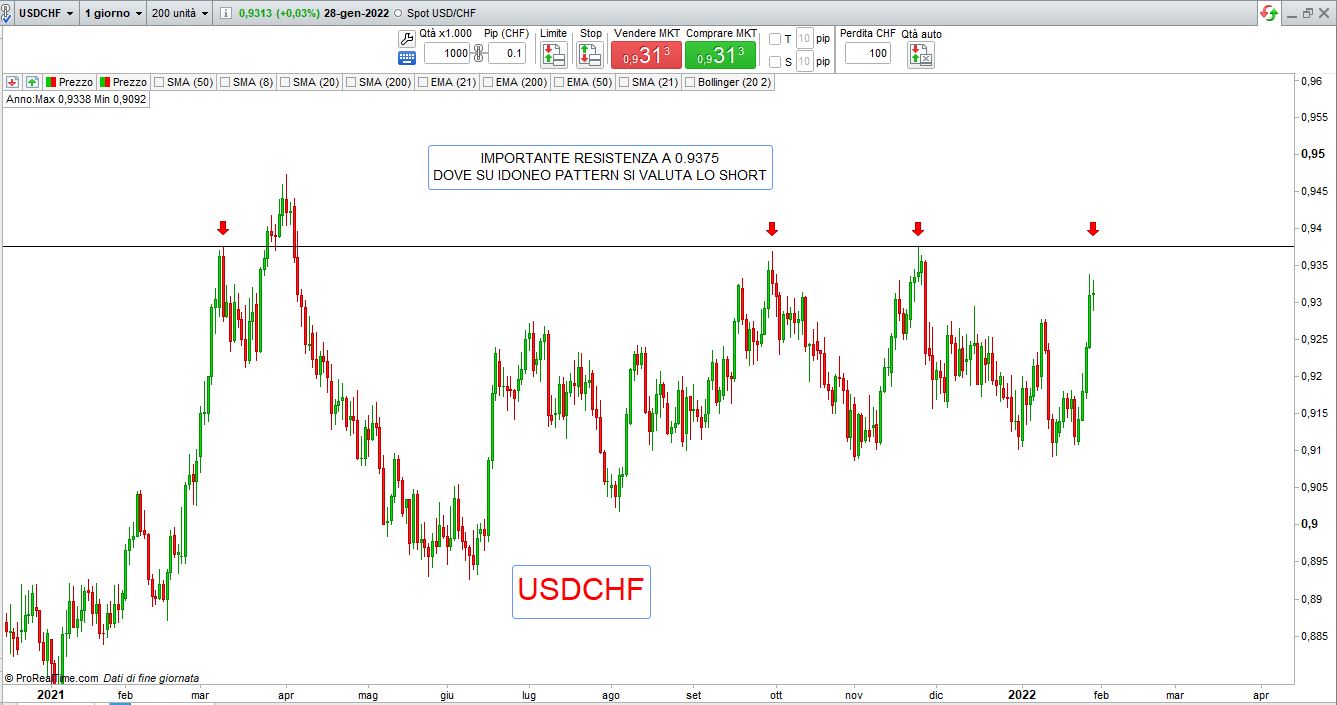This screenshot has width=1337, height=705.
Task: Click the Qtà x1.000 quantity field
Action: tap(447, 54)
